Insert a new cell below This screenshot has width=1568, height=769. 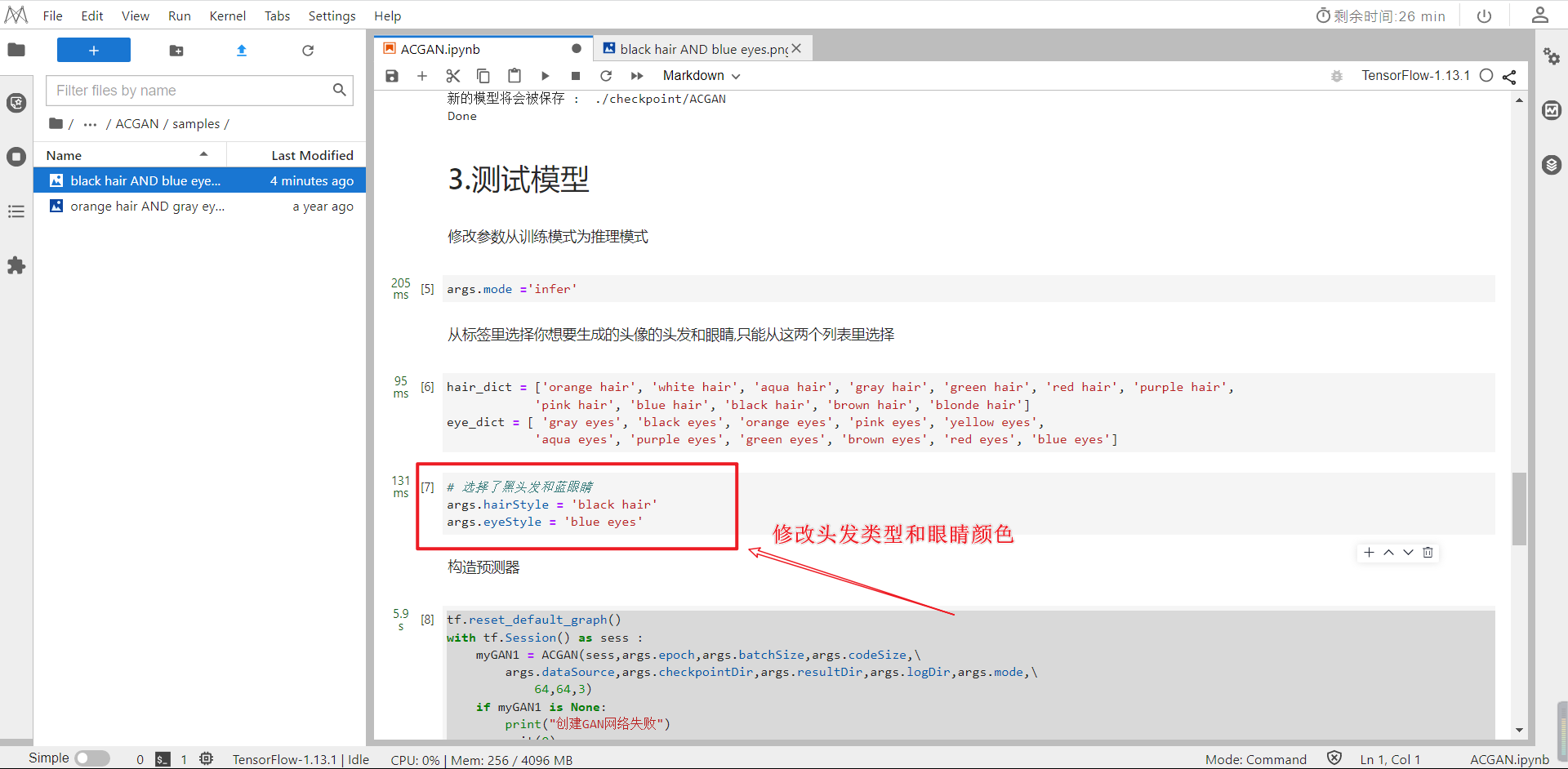coord(422,76)
